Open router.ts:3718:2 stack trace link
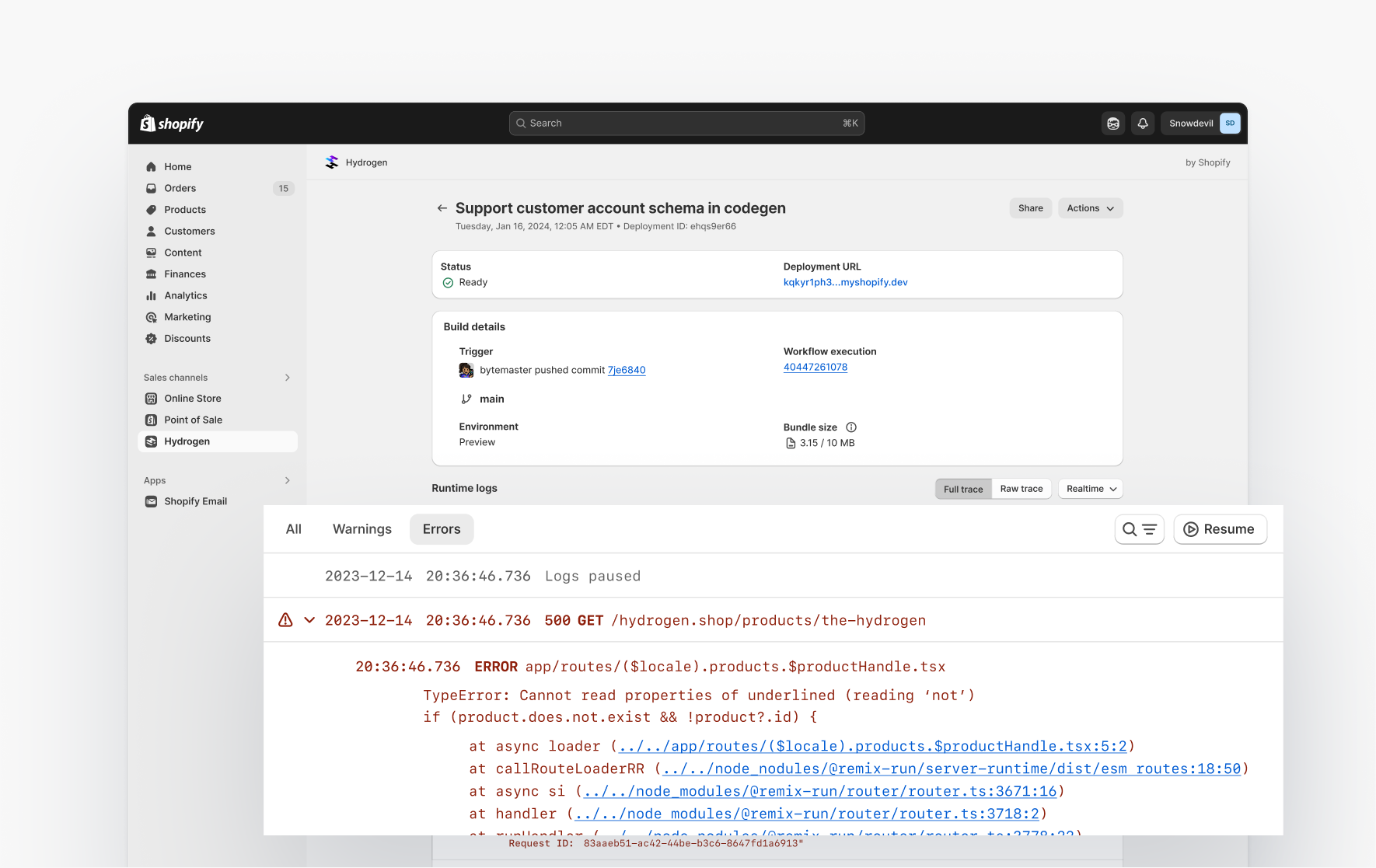Viewport: 1376px width, 868px height. click(x=807, y=814)
